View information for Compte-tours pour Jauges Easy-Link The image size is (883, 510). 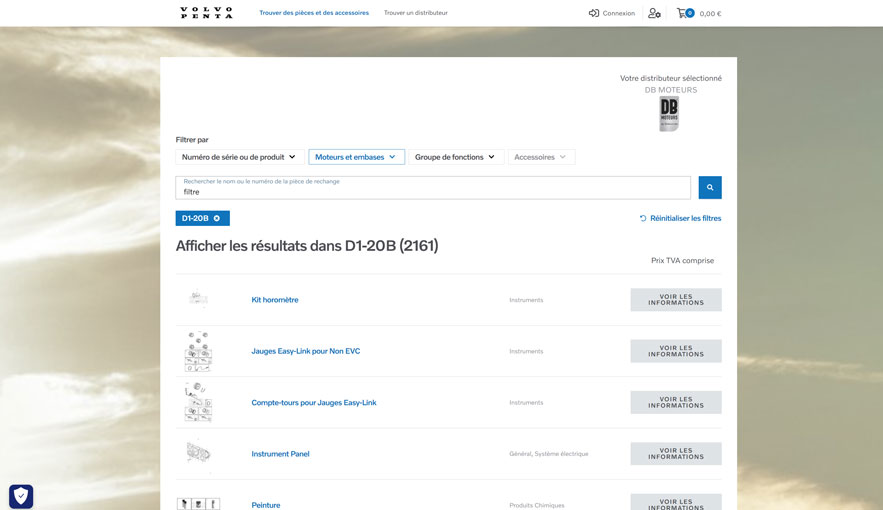click(x=675, y=402)
